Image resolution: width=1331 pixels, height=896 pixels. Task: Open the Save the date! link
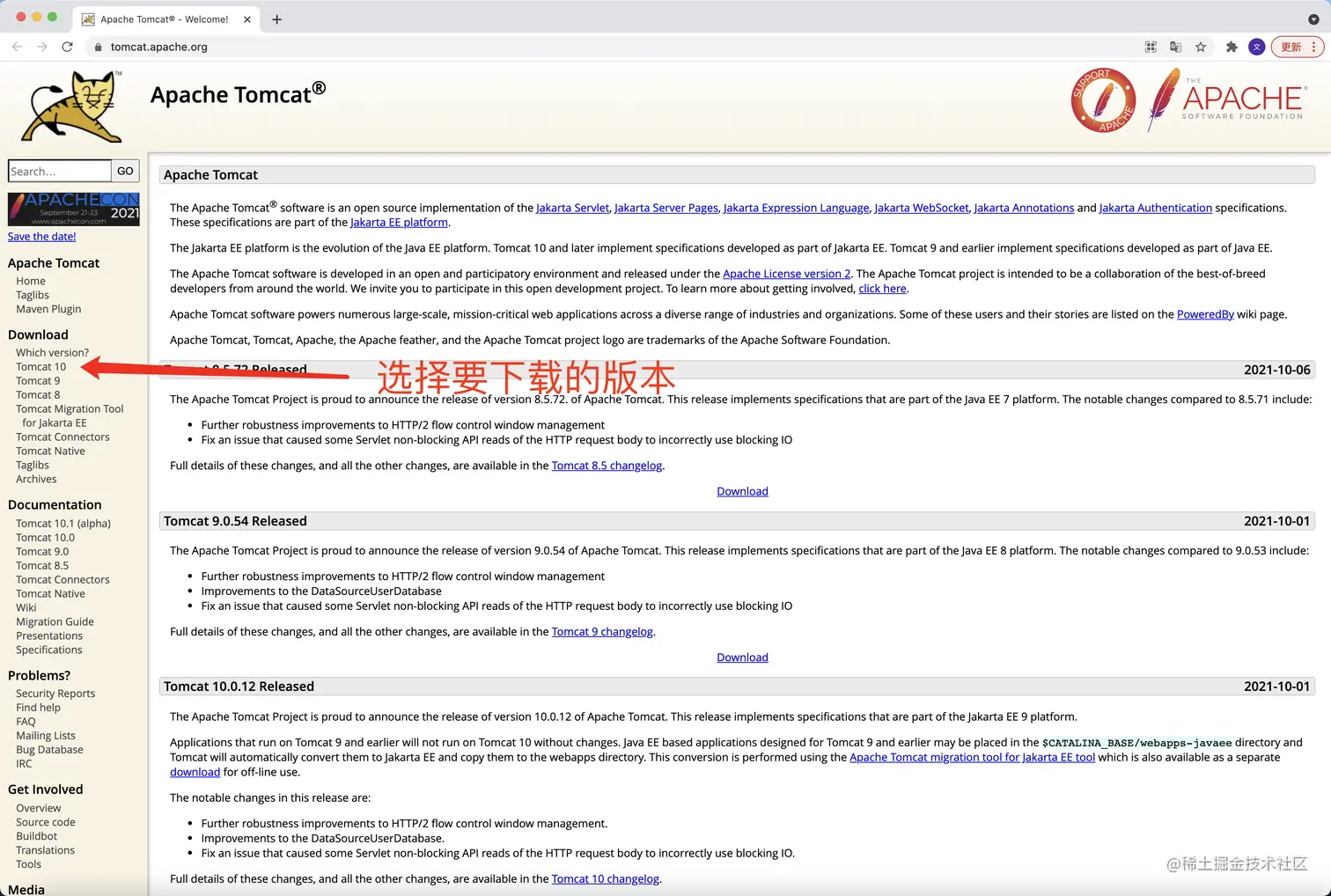(42, 237)
